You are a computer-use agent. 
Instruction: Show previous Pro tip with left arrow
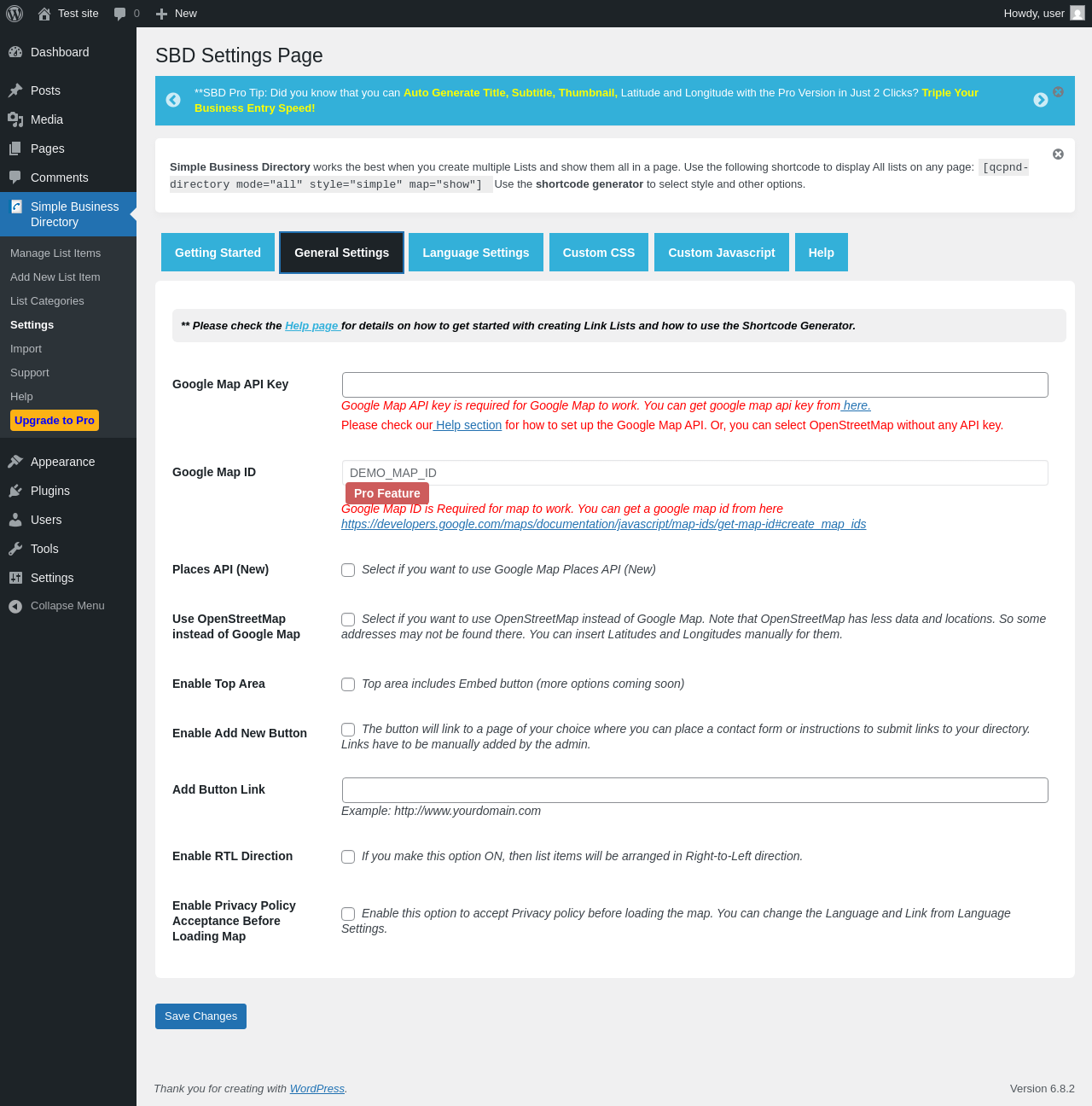coord(173,100)
